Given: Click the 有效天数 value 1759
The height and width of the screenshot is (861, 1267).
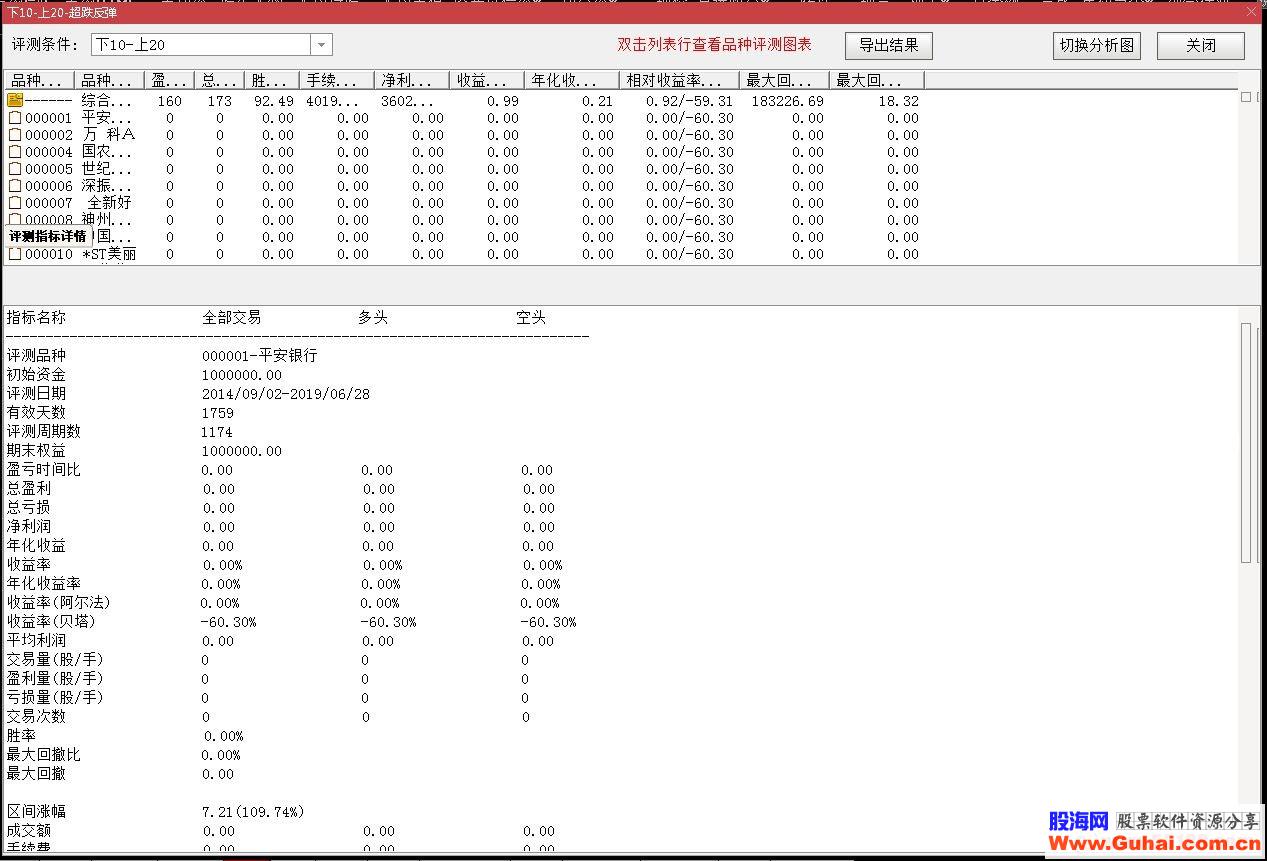Looking at the screenshot, I should [x=218, y=413].
